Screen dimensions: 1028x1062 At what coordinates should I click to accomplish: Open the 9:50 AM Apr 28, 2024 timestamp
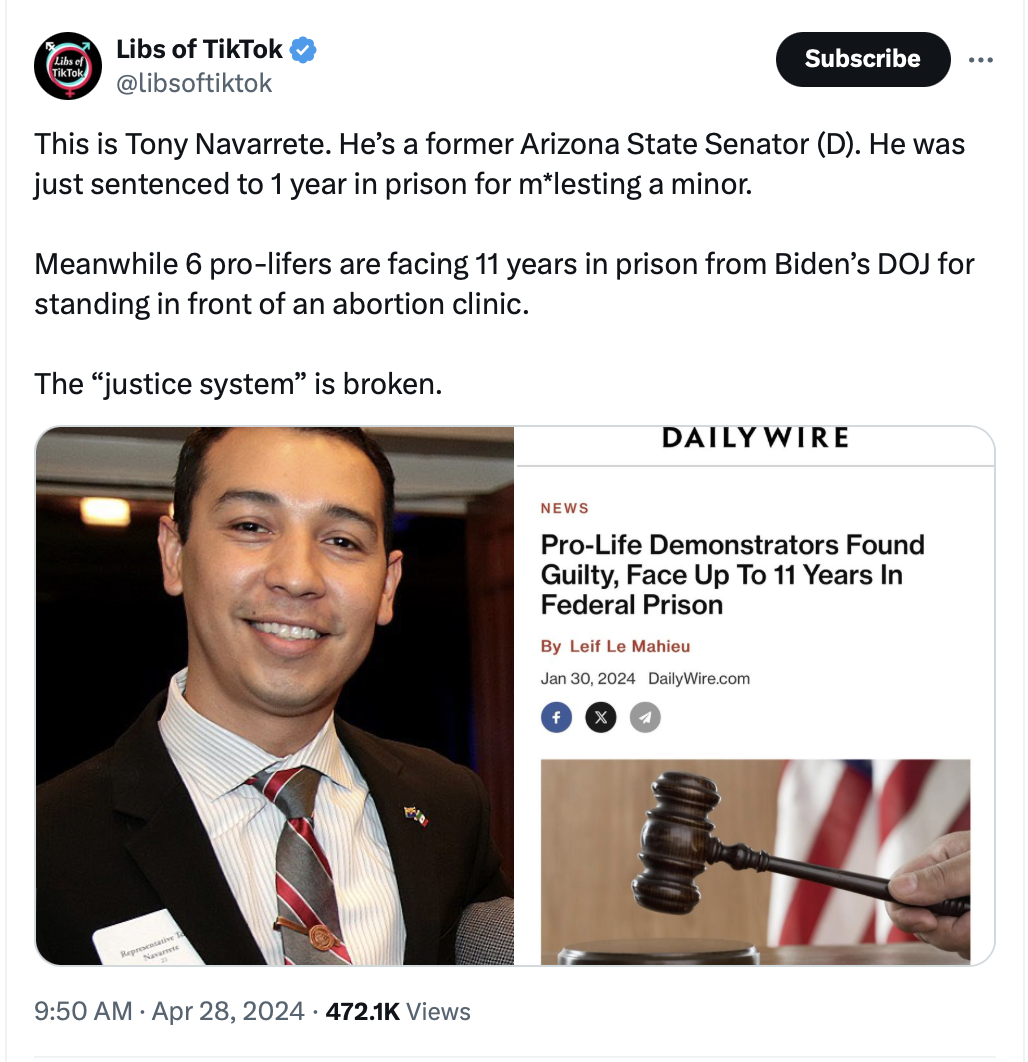coord(169,1011)
